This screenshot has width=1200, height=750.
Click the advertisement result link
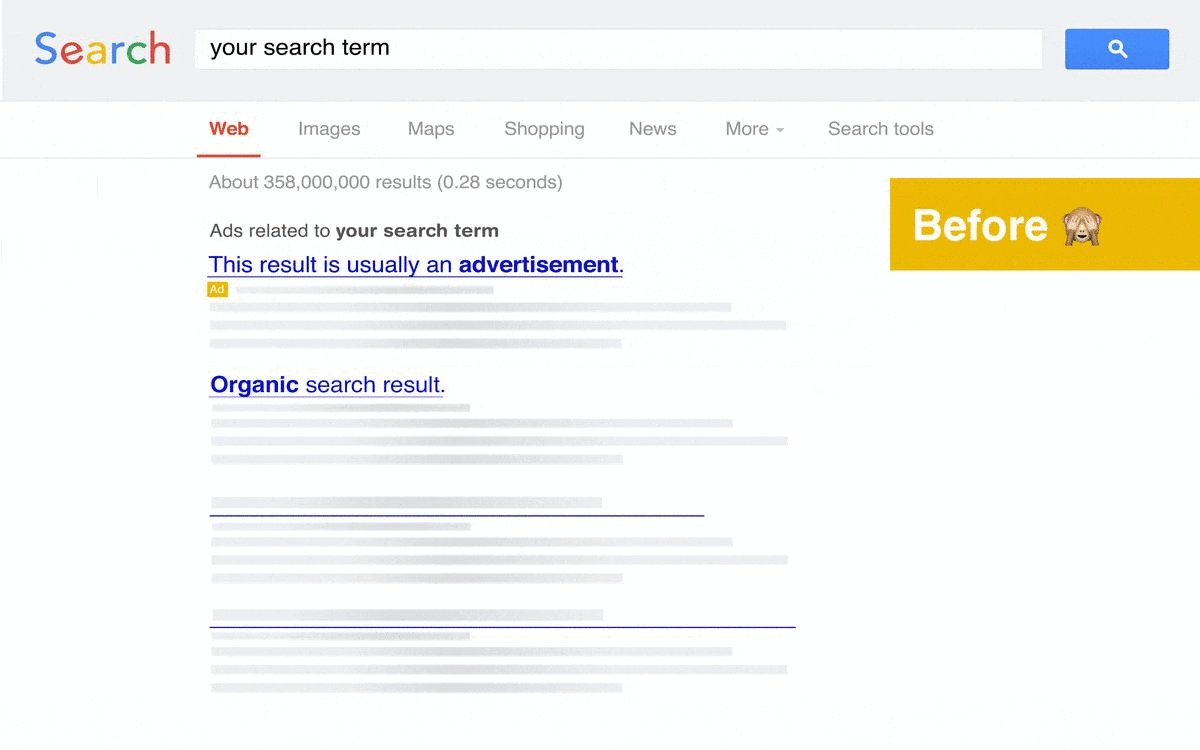pos(414,265)
